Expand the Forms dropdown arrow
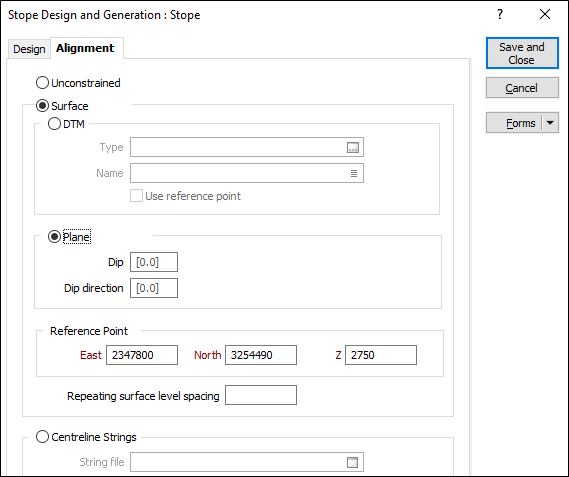Image resolution: width=569 pixels, height=477 pixels. click(x=550, y=123)
